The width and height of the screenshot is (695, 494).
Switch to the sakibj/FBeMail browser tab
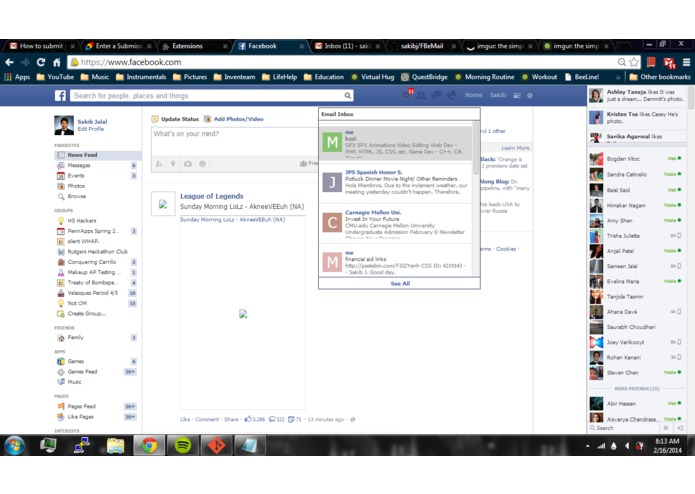click(x=422, y=46)
